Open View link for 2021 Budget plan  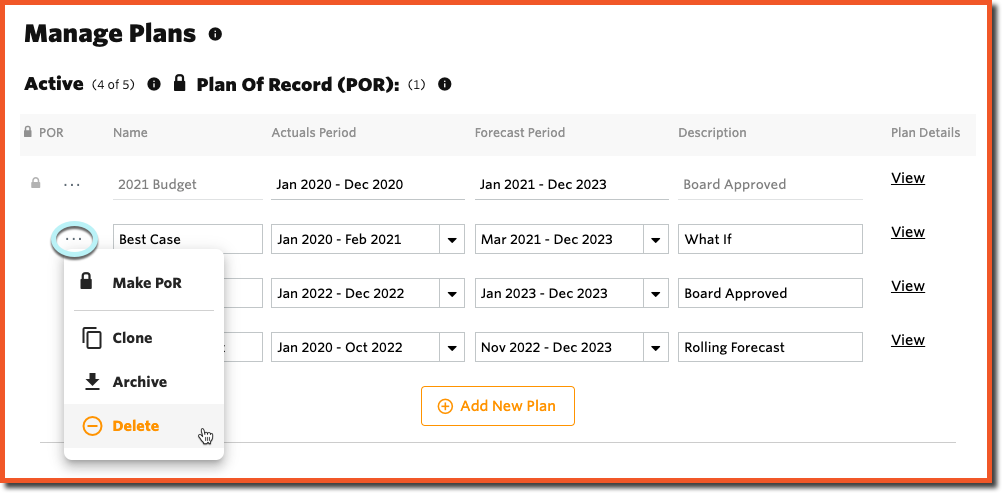tap(907, 178)
